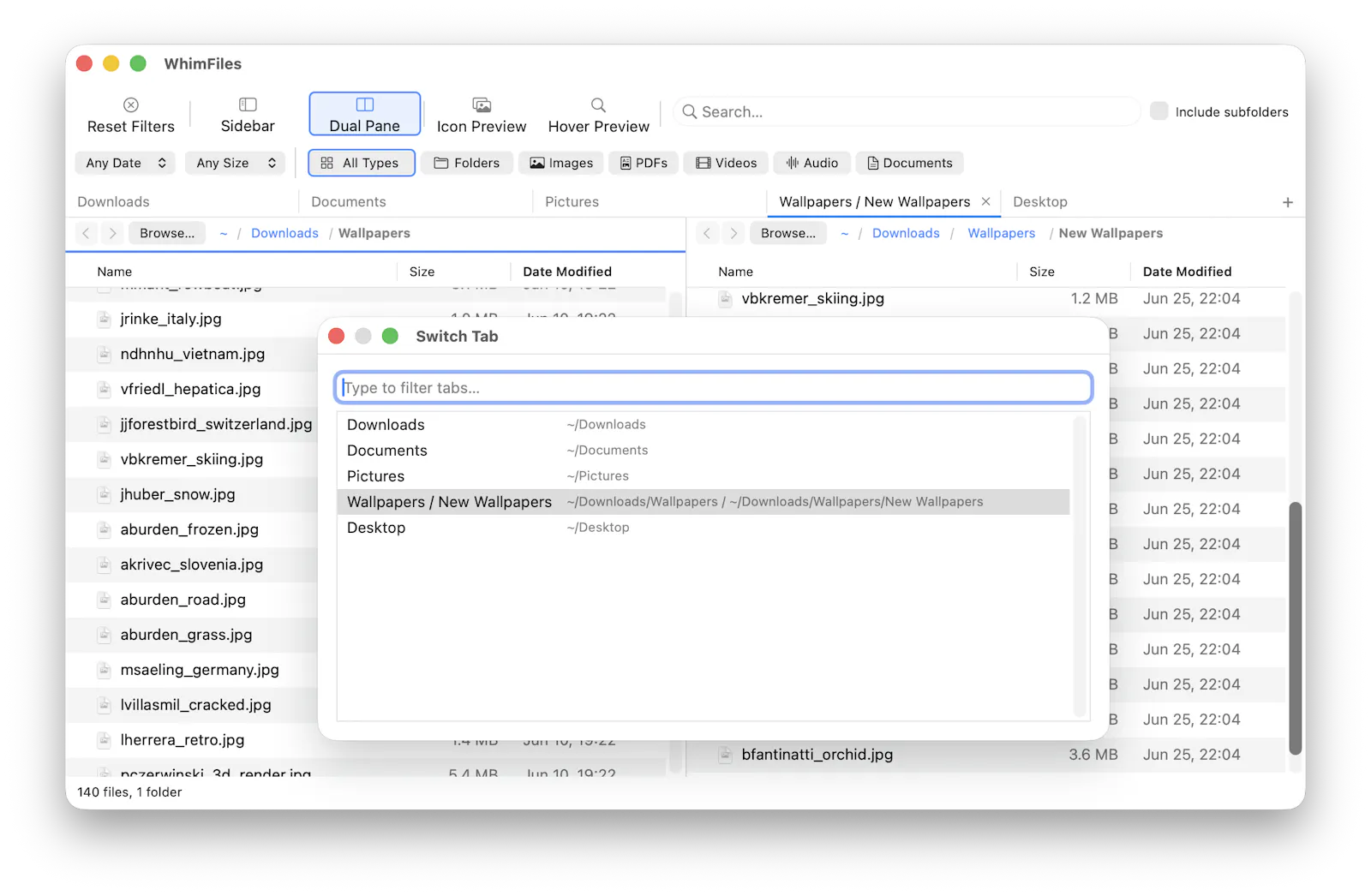Enable Hover Preview mode
This screenshot has height=896, width=1371.
[599, 114]
